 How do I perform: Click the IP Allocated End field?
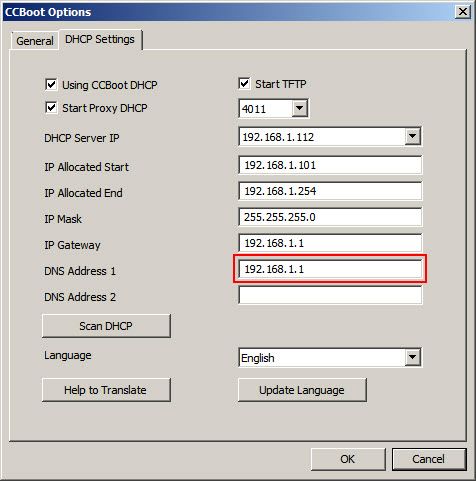(330, 191)
